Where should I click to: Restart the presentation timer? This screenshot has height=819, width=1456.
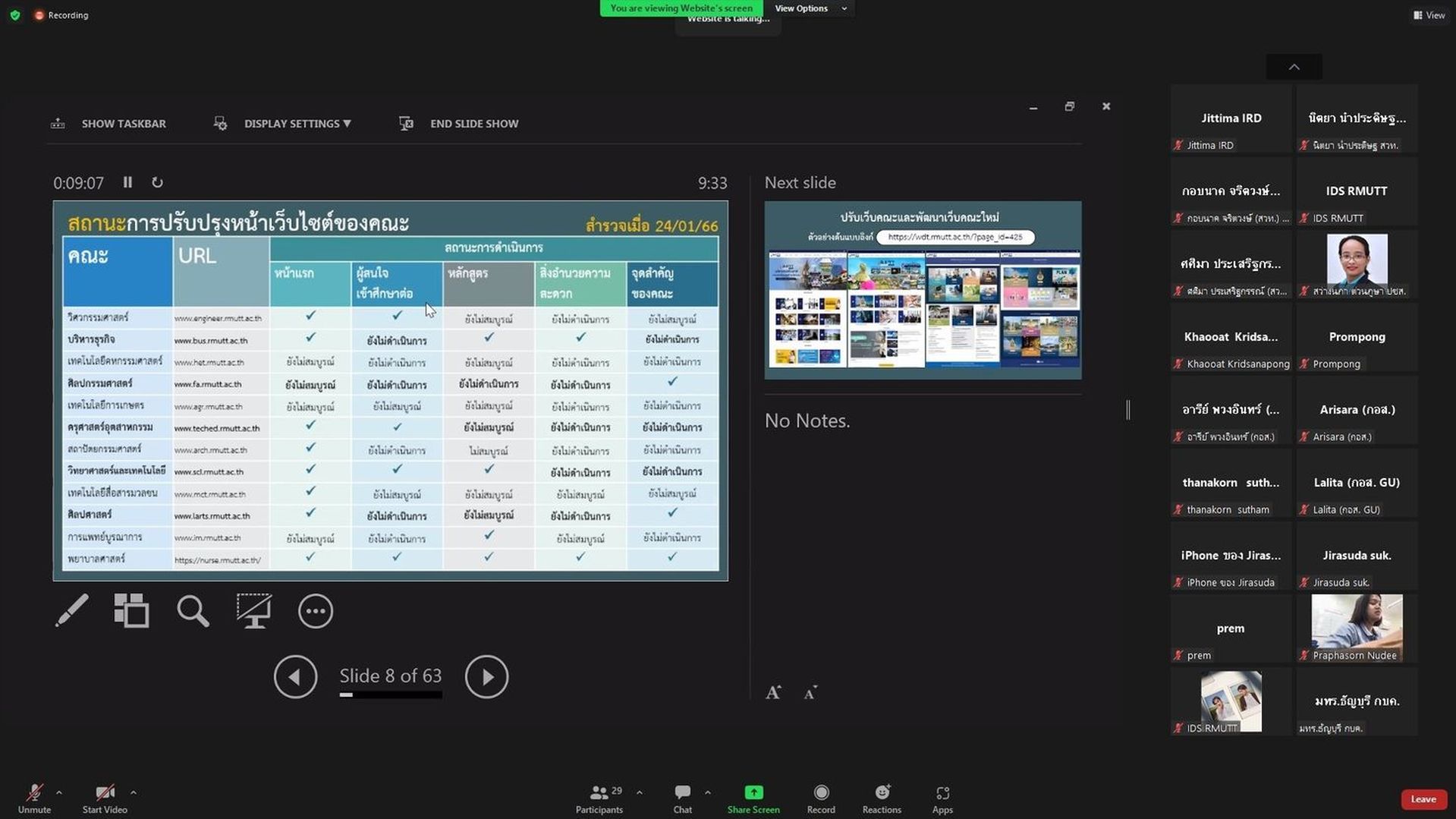point(157,182)
